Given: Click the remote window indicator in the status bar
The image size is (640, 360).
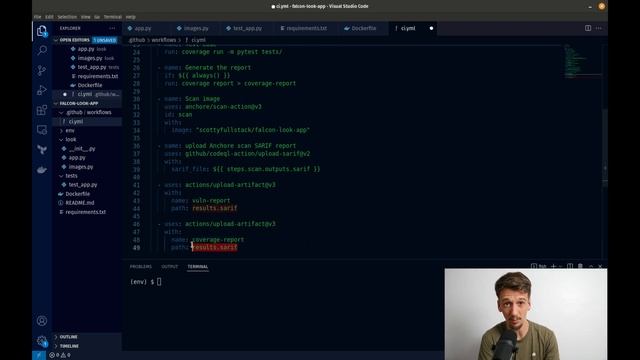Looking at the screenshot, I should [39, 355].
